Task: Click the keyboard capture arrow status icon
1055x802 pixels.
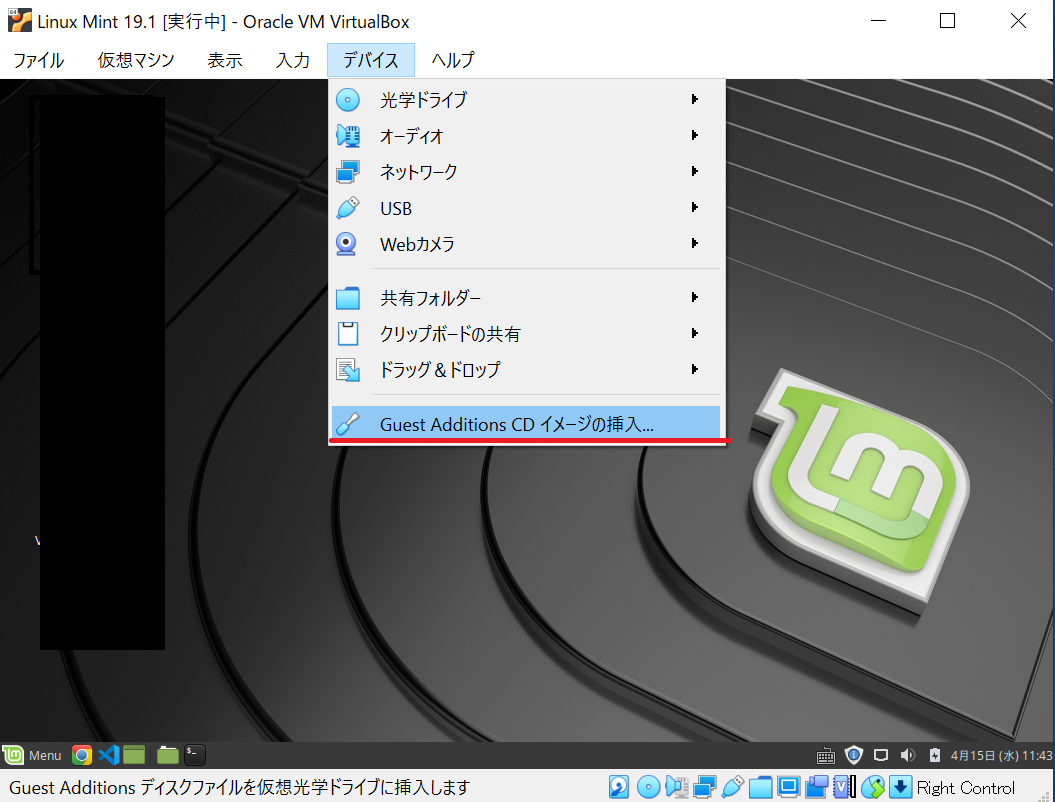Action: click(901, 787)
